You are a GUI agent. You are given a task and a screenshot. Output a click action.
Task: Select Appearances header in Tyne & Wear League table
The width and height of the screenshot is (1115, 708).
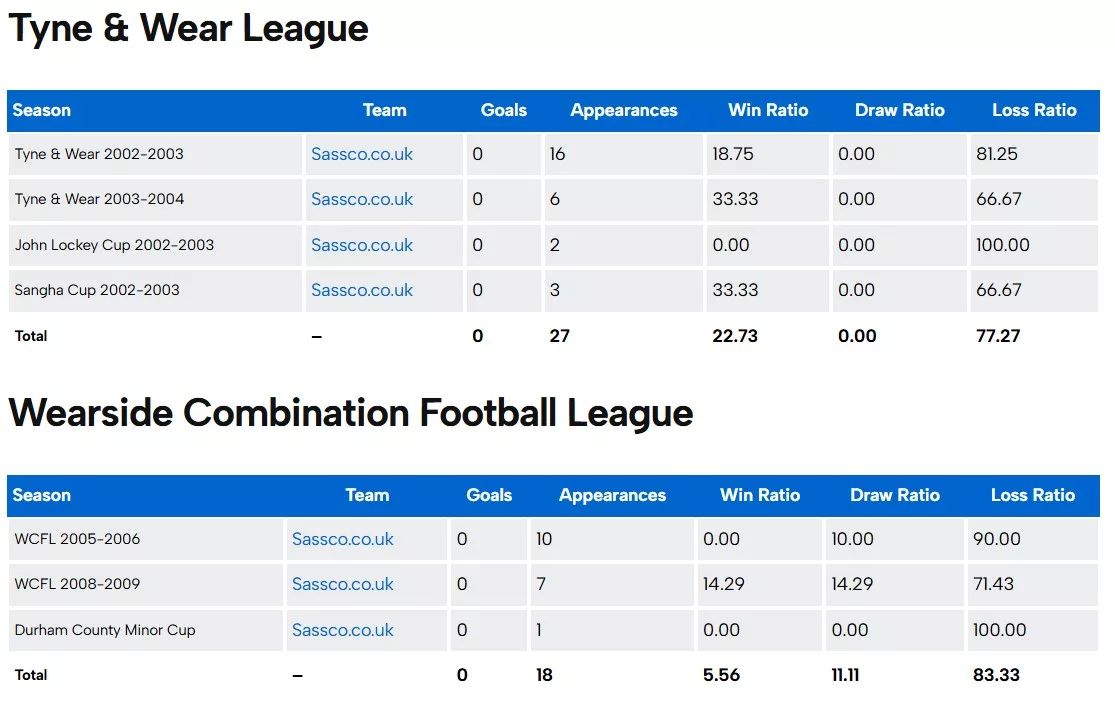pos(624,110)
